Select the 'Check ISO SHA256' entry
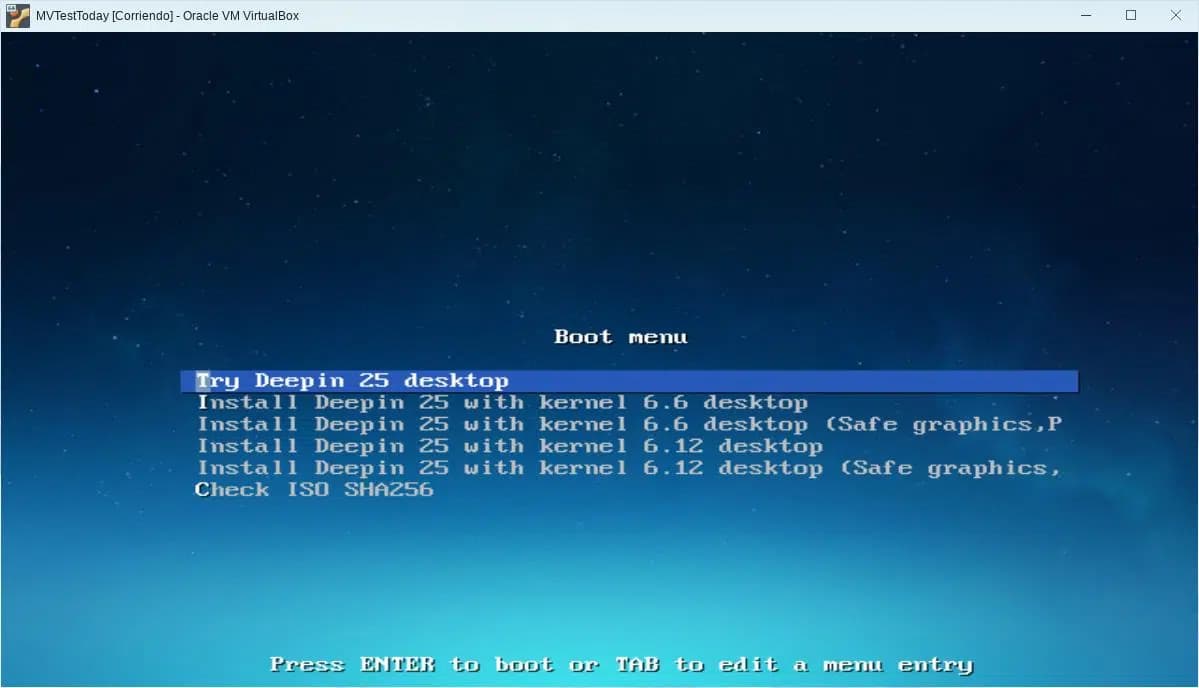 click(314, 490)
